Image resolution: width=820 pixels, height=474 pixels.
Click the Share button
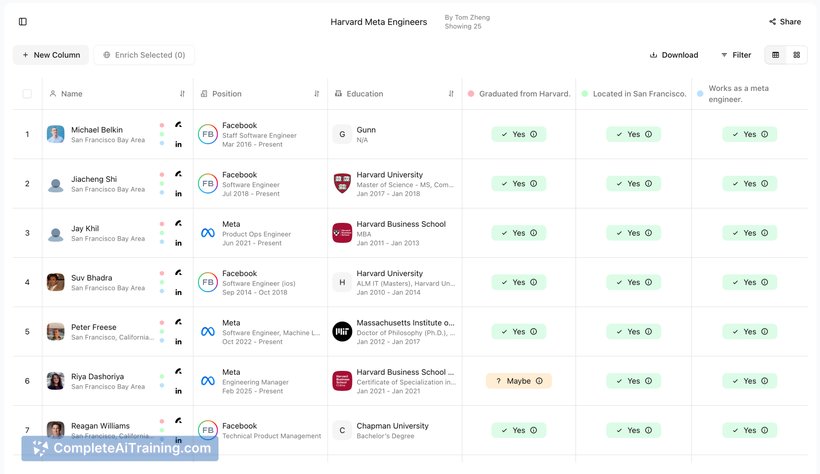pyautogui.click(x=785, y=21)
